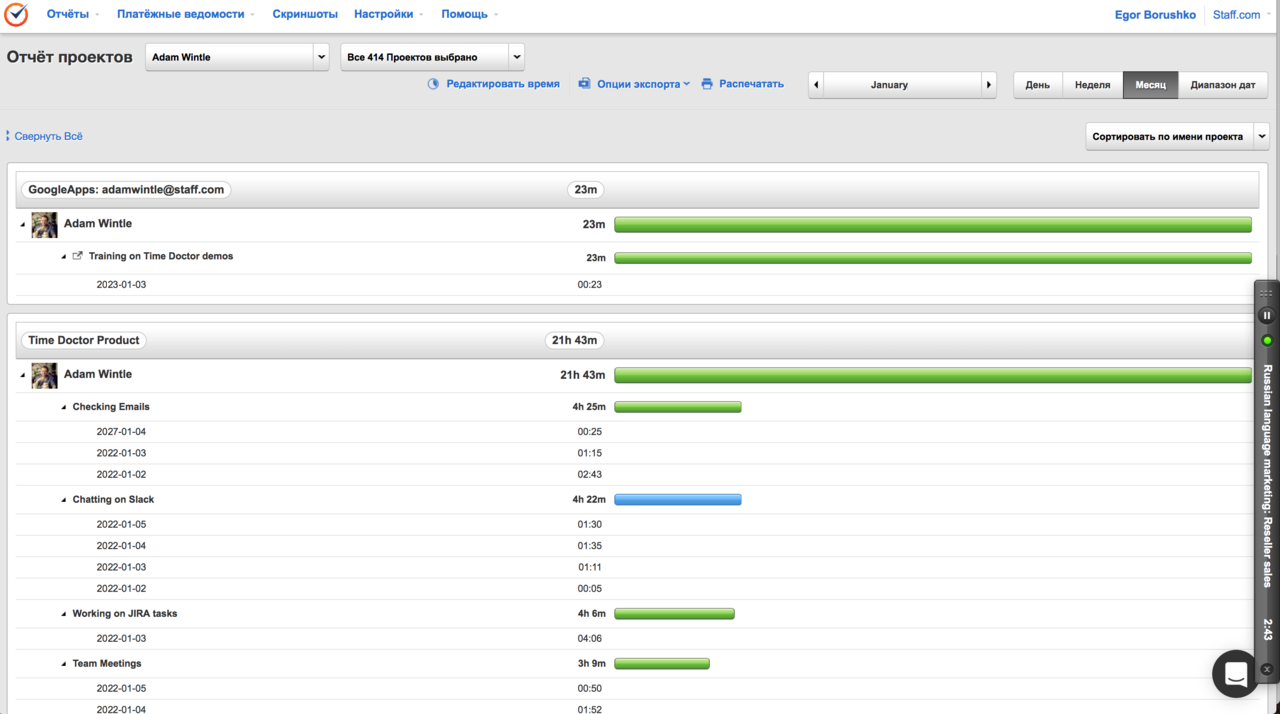Viewport: 1280px width, 714px height.
Task: Open the Скриншоты page
Action: (305, 14)
